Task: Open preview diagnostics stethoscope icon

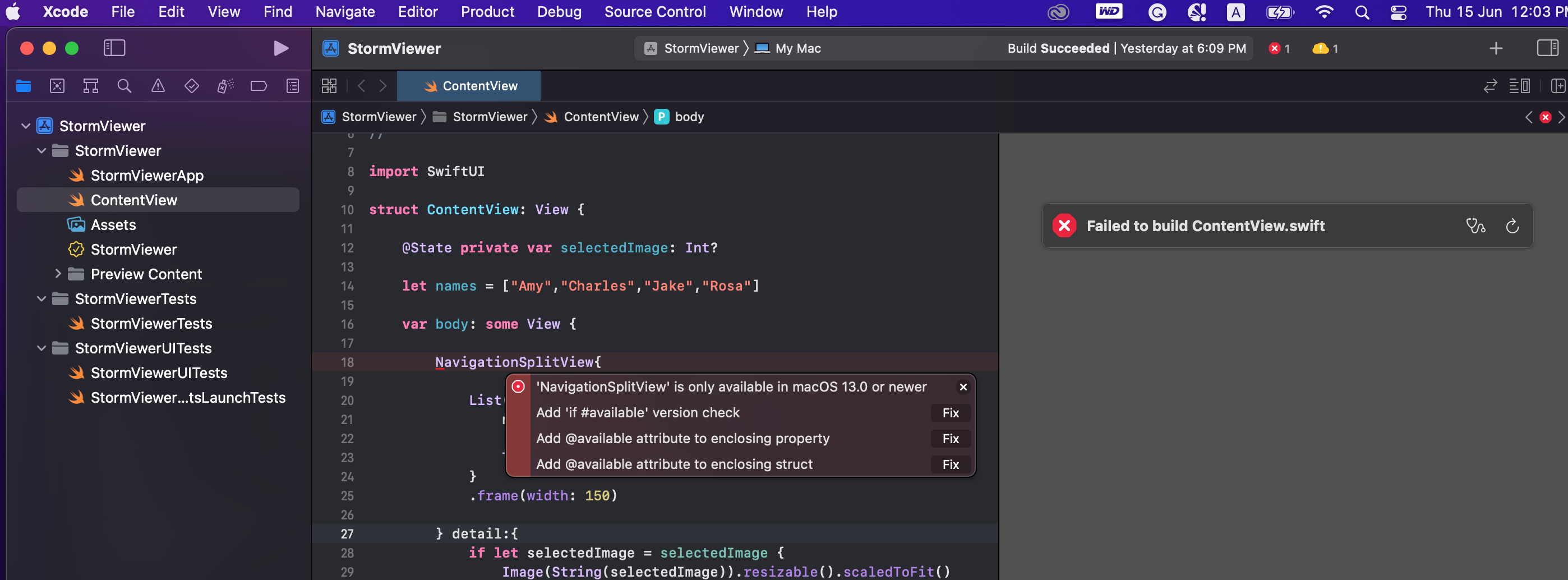Action: (1475, 226)
